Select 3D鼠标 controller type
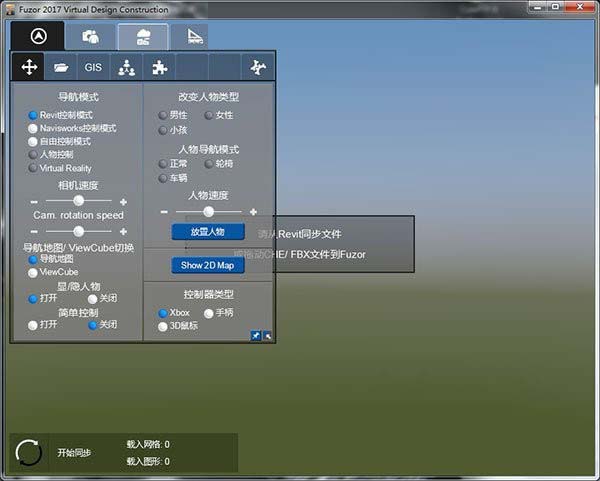This screenshot has width=600, height=481. [x=163, y=326]
